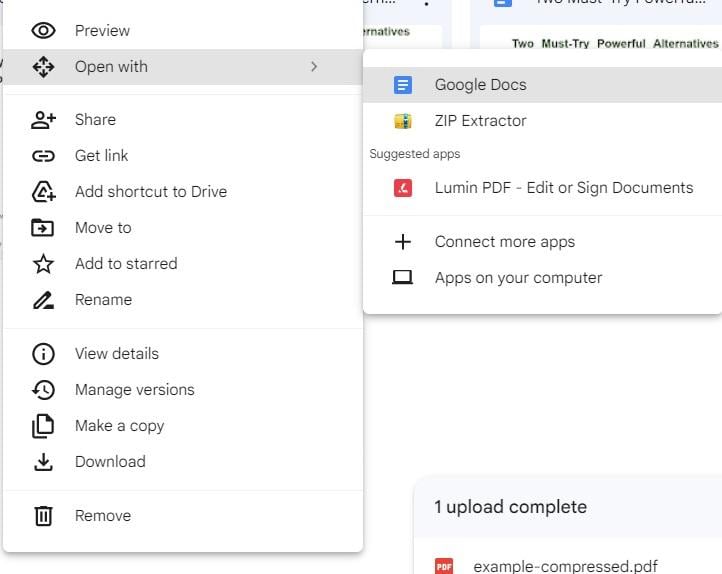This screenshot has height=574, width=722.
Task: Click the Lumin PDF app icon
Action: pyautogui.click(x=403, y=188)
